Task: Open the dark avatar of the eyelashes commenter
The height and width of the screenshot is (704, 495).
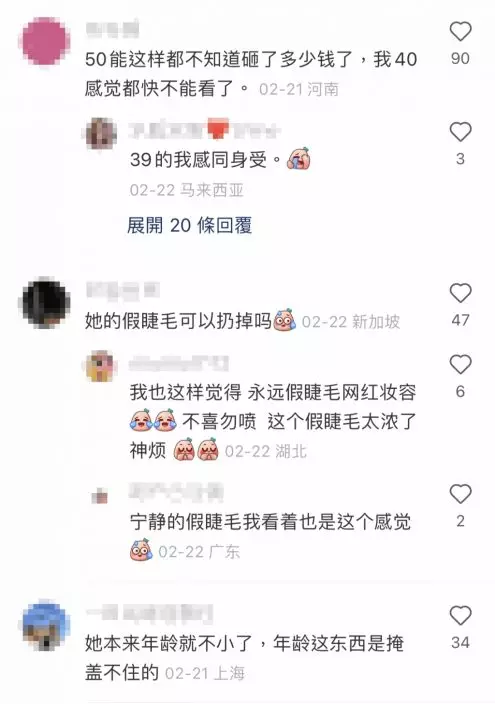Action: 46,302
